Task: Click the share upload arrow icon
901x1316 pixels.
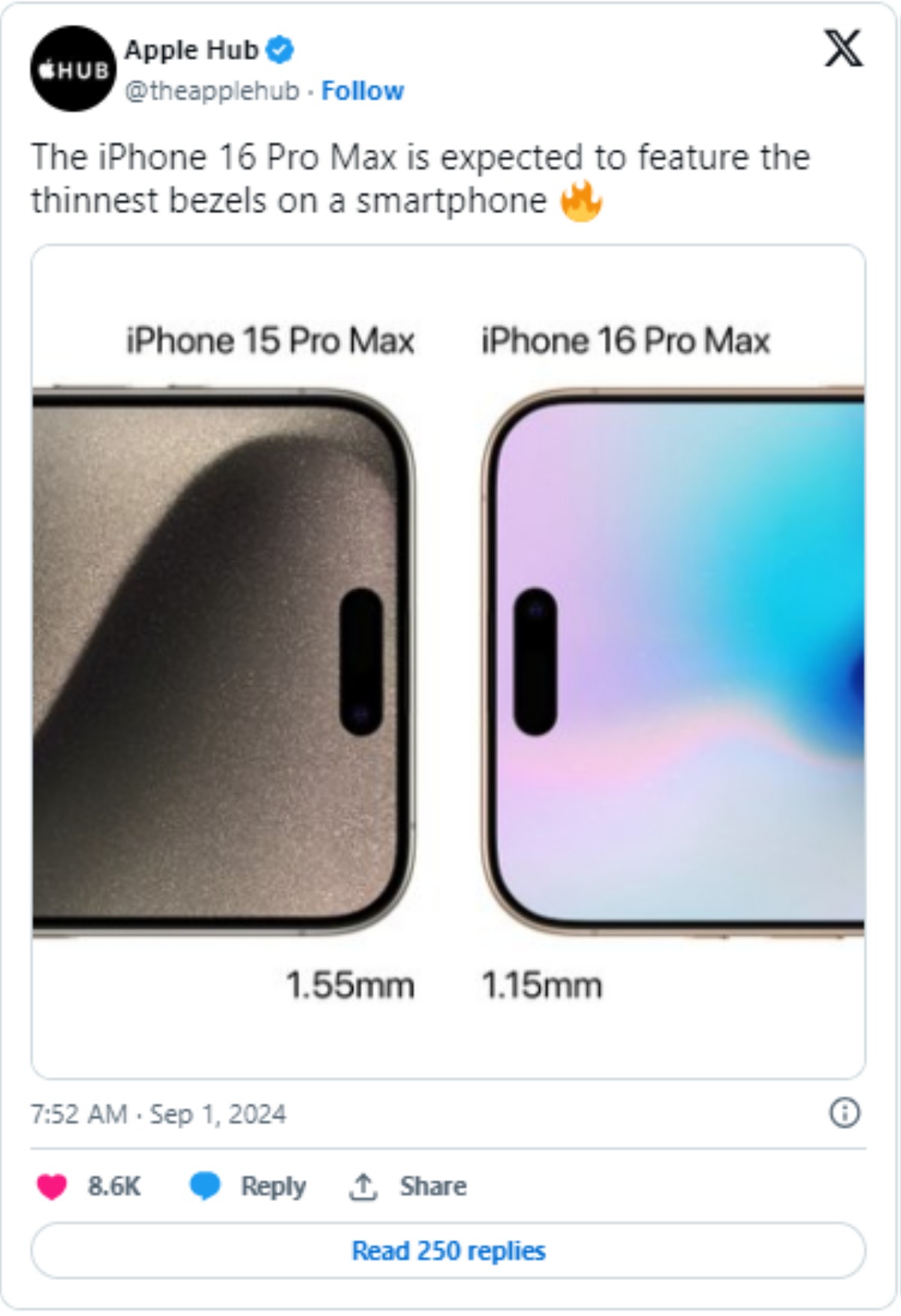Action: 363,1186
